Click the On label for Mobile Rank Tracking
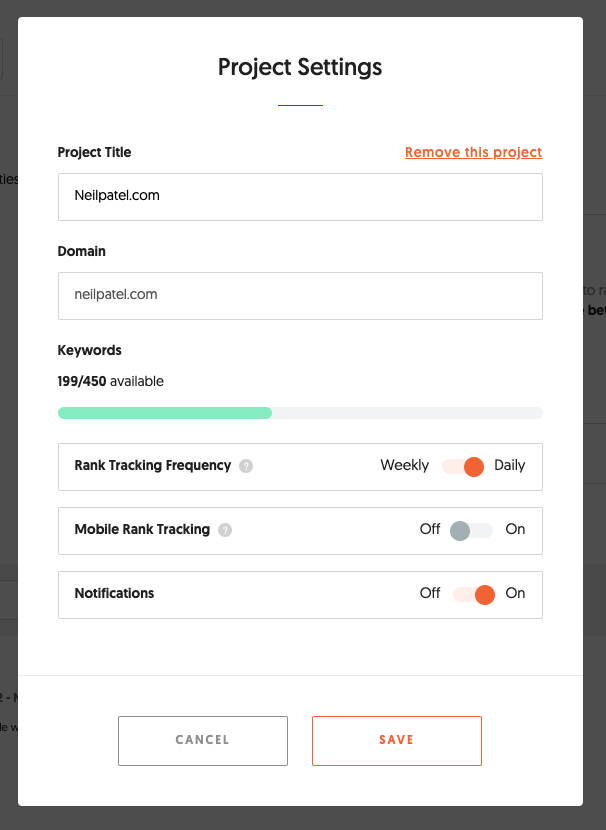 pyautogui.click(x=515, y=529)
